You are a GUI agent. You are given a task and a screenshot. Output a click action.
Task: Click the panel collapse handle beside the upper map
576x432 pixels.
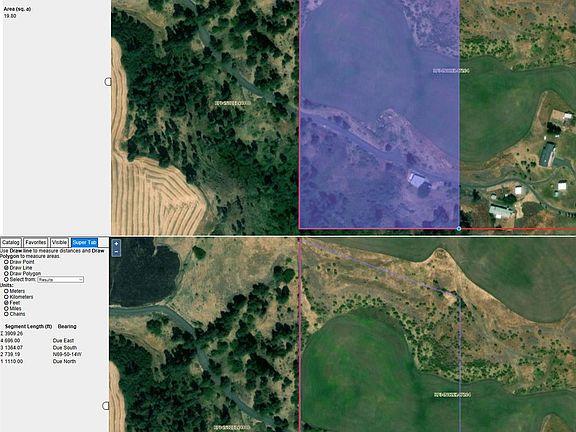point(108,82)
